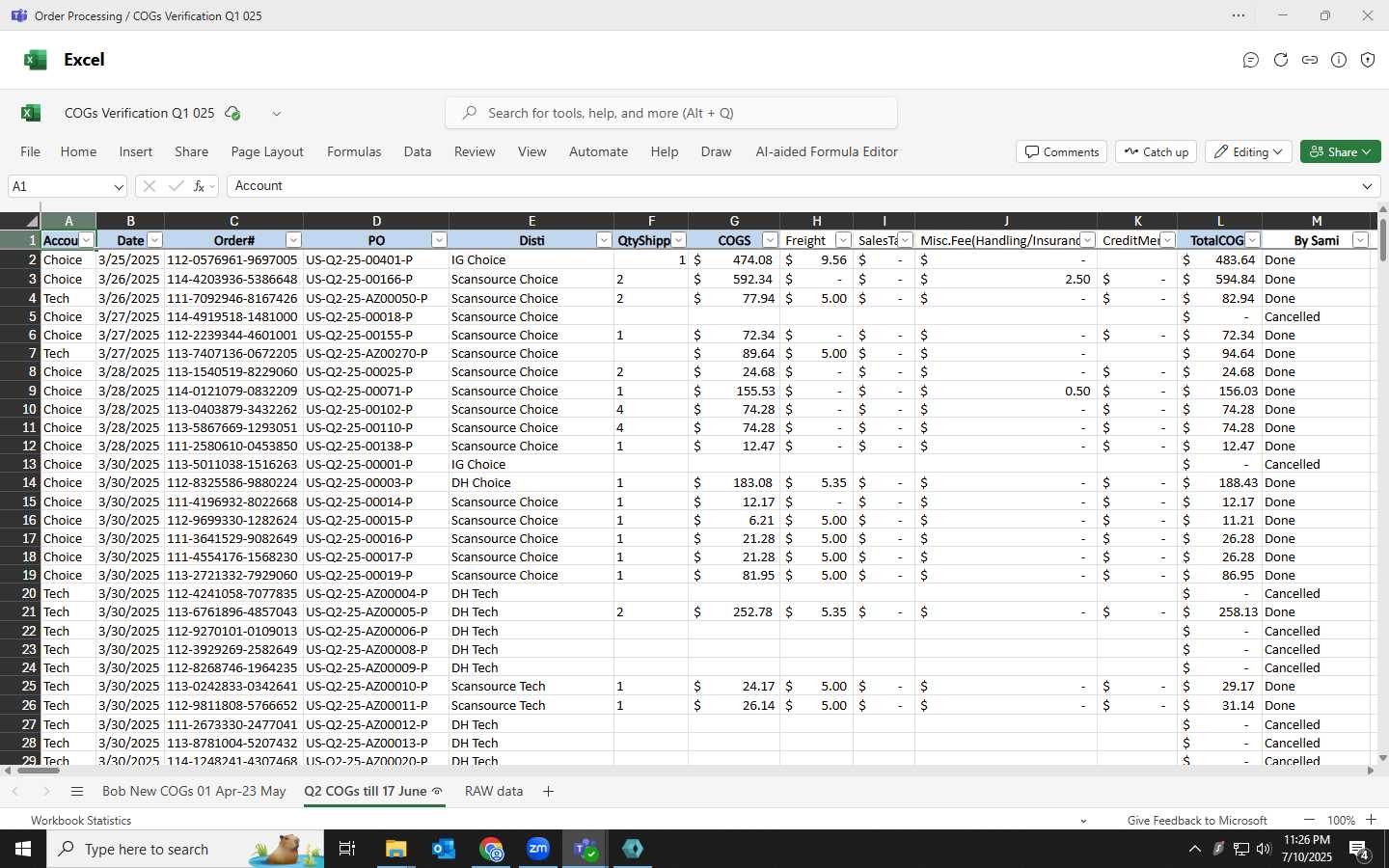Open the all sheets list icon
This screenshot has height=868, width=1389.
[x=77, y=791]
